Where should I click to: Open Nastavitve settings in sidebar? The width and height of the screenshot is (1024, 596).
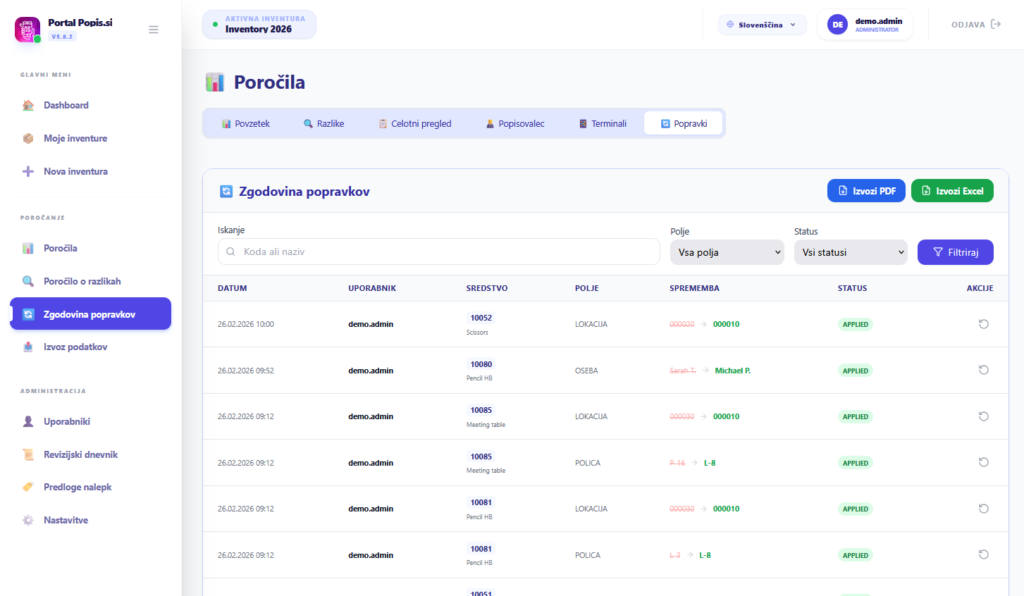point(66,520)
